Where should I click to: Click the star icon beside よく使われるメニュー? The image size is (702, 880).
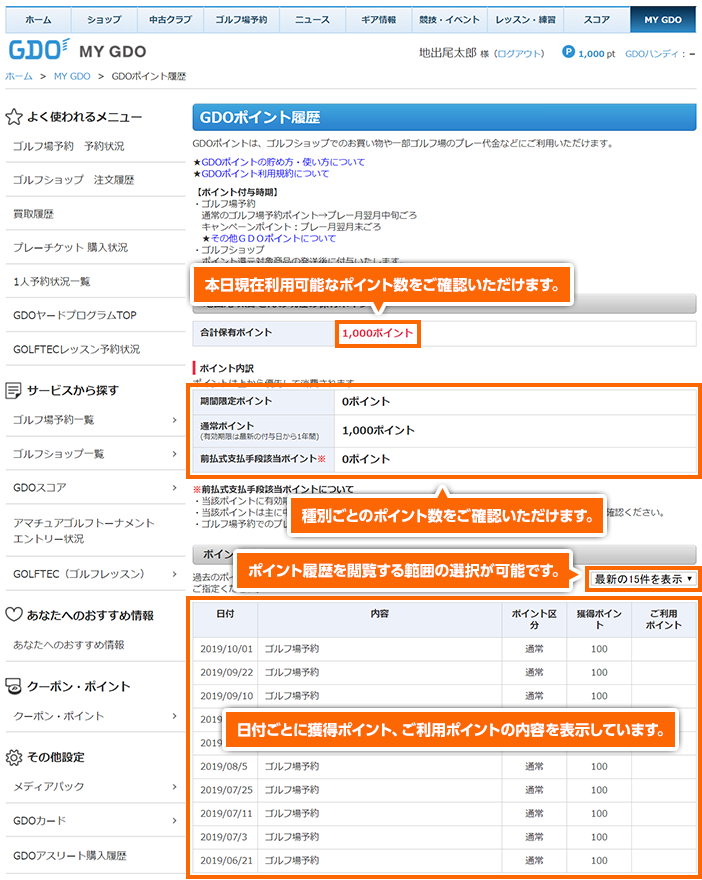(x=13, y=117)
